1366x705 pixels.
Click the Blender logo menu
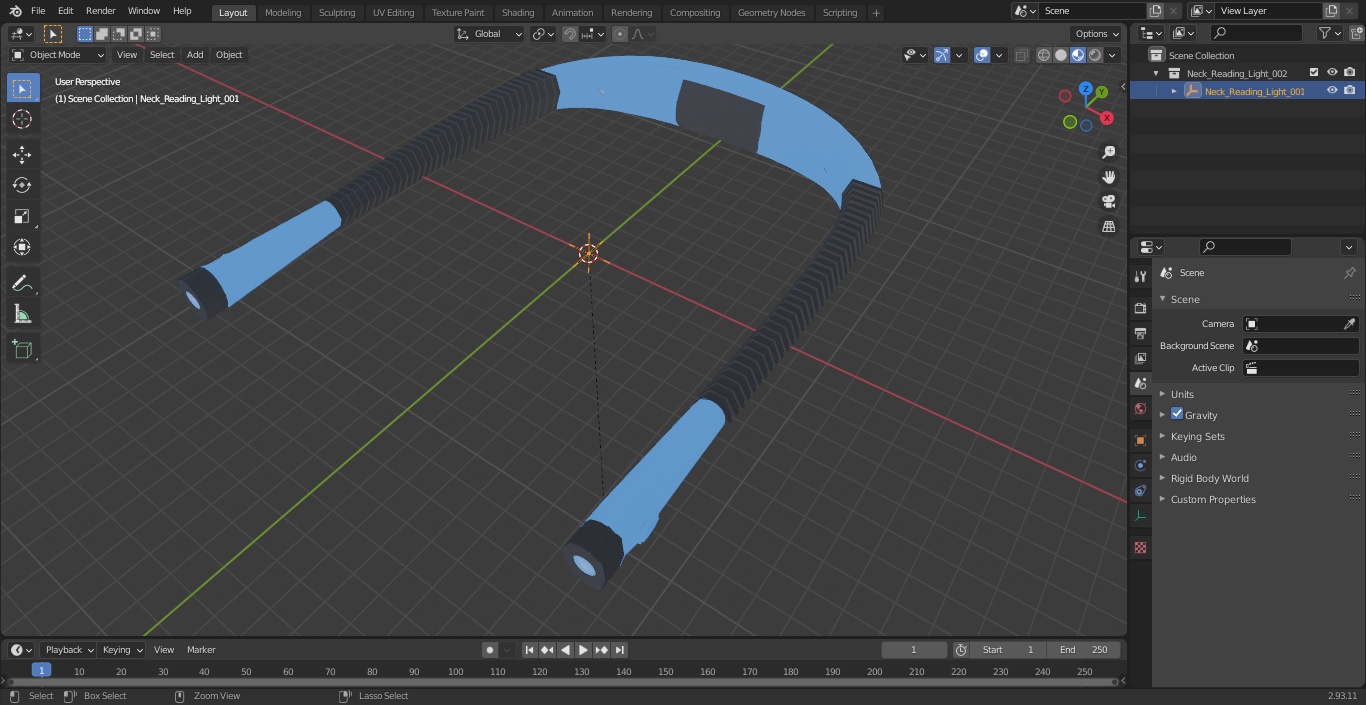point(15,11)
